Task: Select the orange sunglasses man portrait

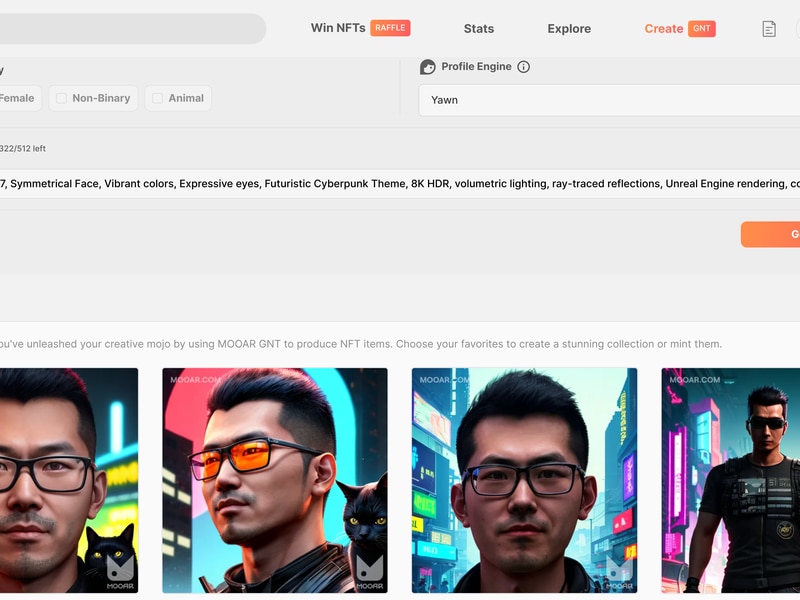Action: click(x=274, y=480)
